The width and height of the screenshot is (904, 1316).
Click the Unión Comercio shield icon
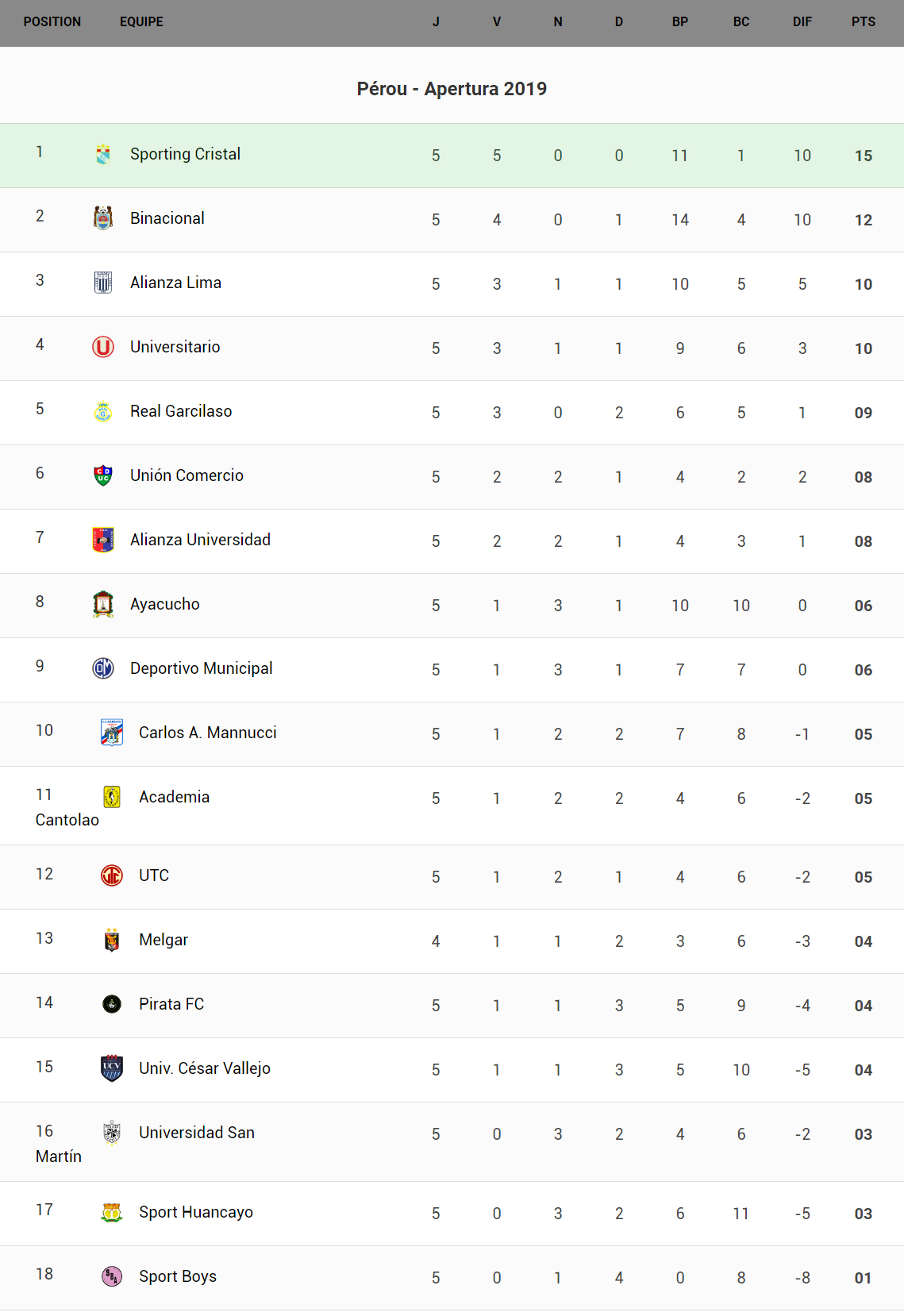[103, 475]
